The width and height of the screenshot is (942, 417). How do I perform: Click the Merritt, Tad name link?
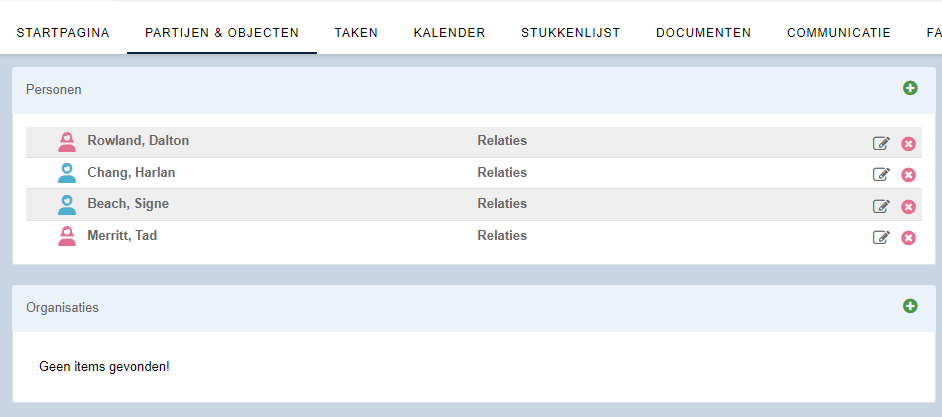(x=122, y=236)
